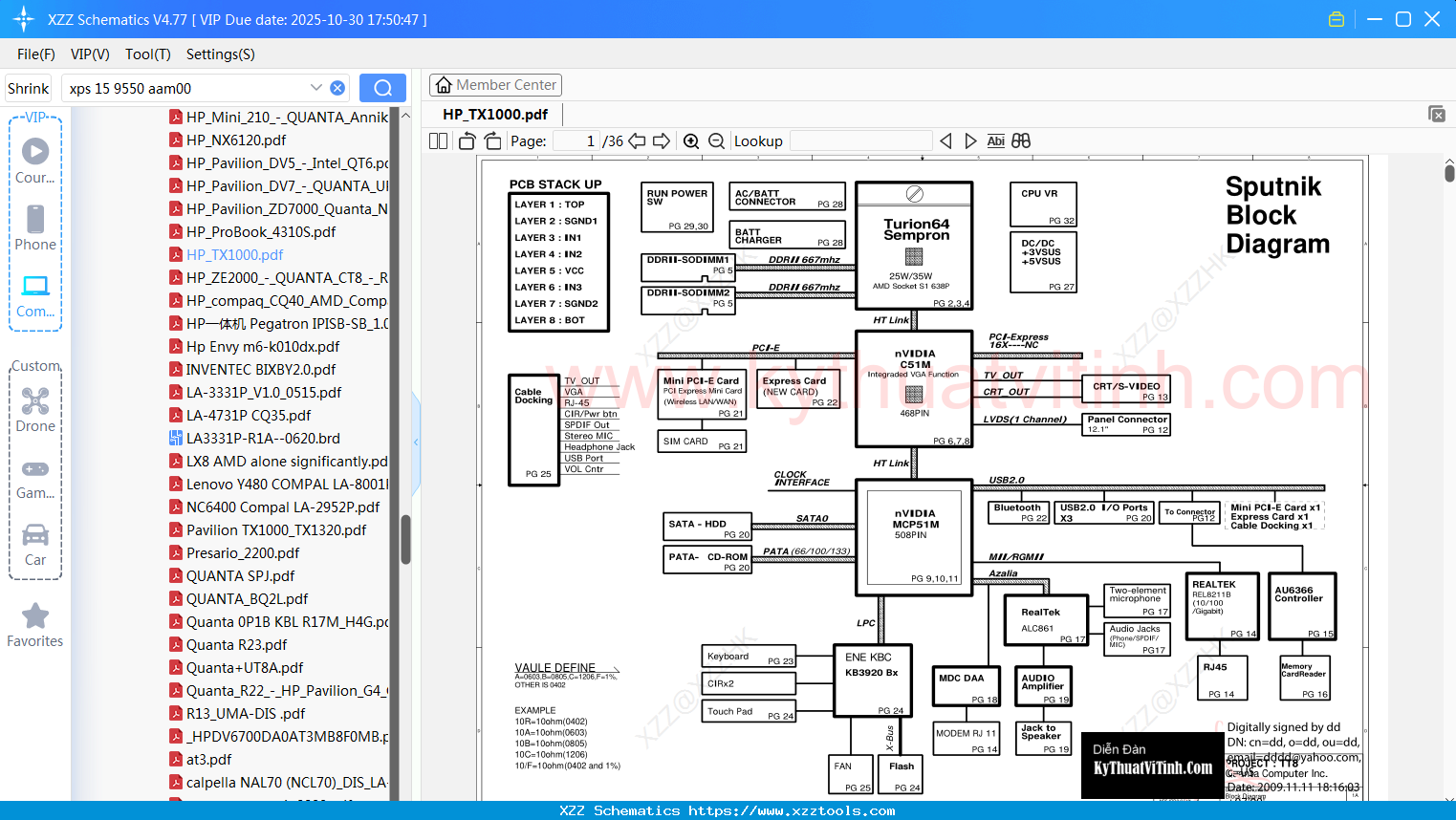Viewport: 1456px width, 820px height.
Task: Rotate page counterclockwise
Action: click(x=467, y=141)
